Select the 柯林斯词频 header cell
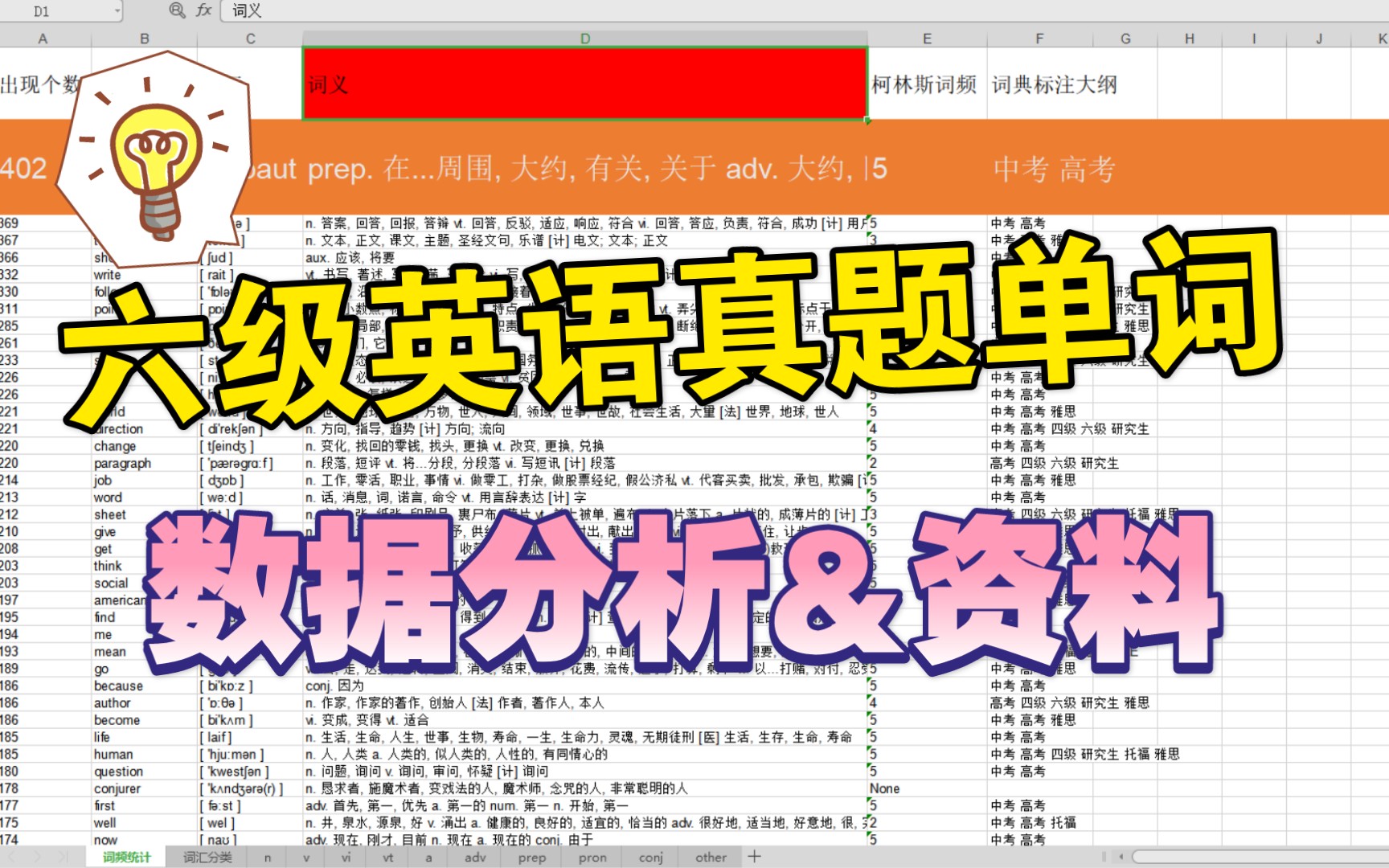 tap(928, 84)
